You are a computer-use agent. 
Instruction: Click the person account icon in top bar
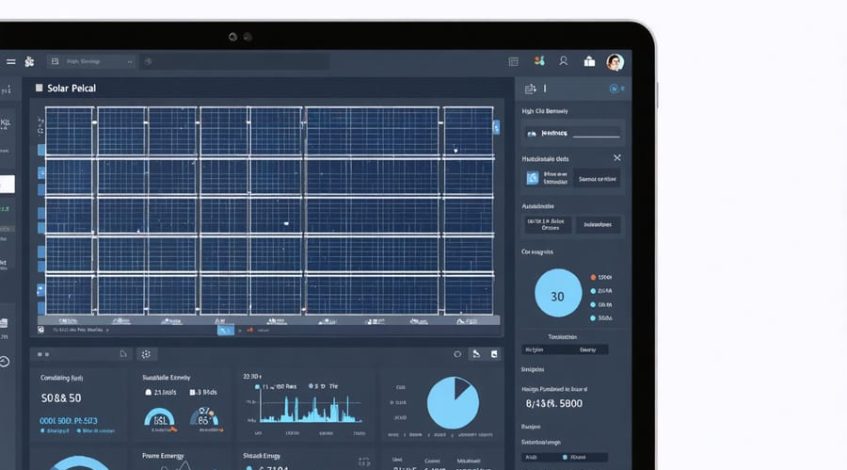[x=564, y=62]
